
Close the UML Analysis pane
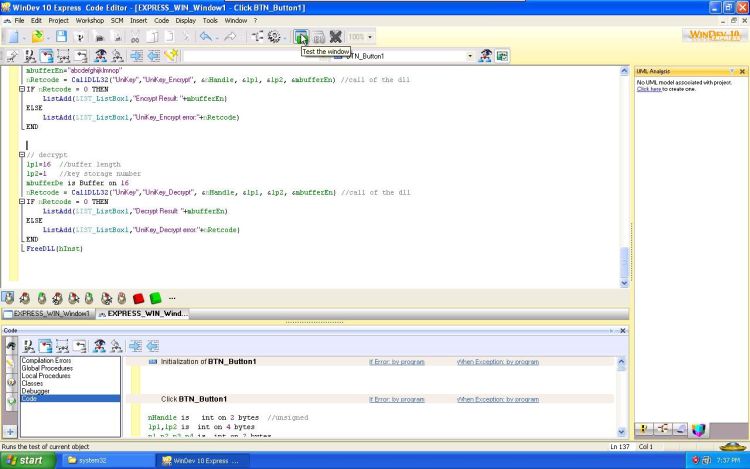[x=742, y=72]
